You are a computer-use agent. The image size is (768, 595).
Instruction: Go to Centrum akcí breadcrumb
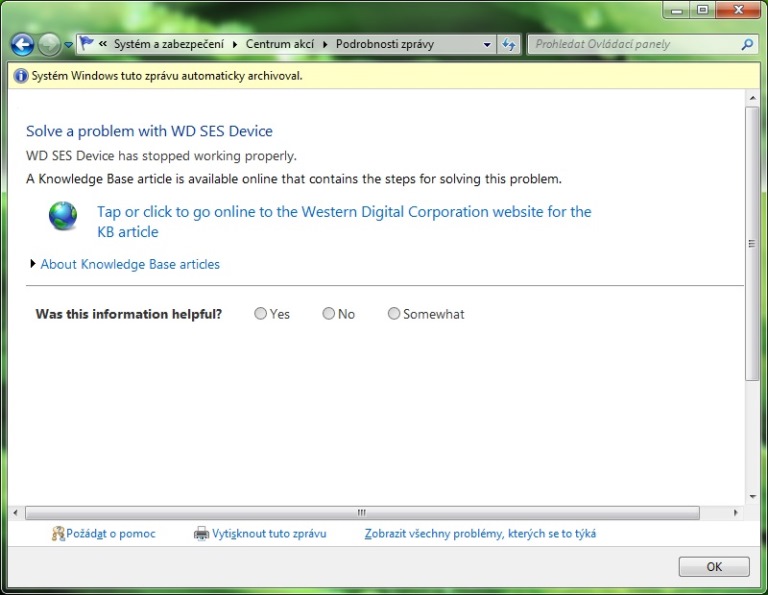pyautogui.click(x=280, y=44)
